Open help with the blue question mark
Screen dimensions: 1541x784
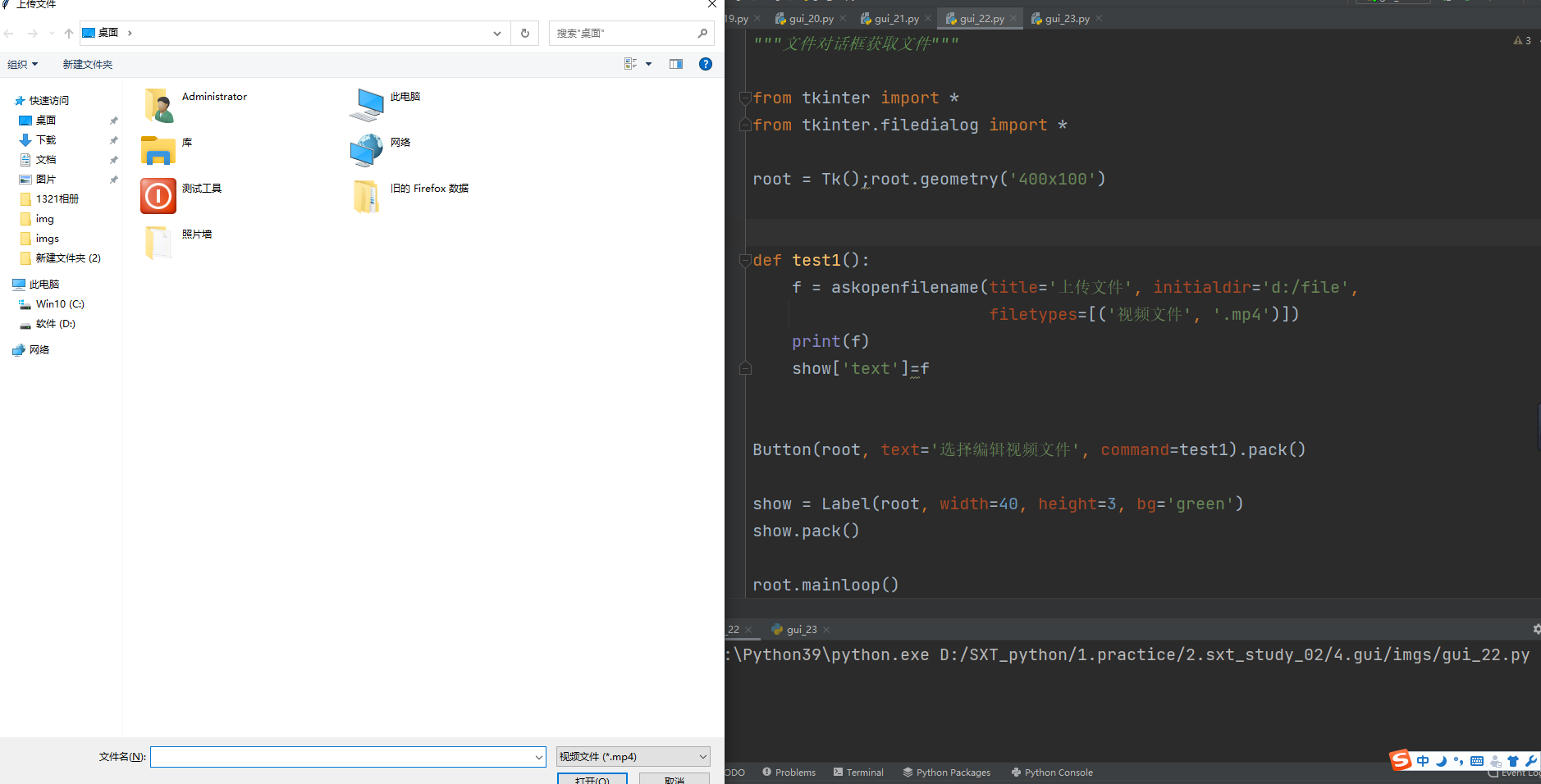point(706,64)
